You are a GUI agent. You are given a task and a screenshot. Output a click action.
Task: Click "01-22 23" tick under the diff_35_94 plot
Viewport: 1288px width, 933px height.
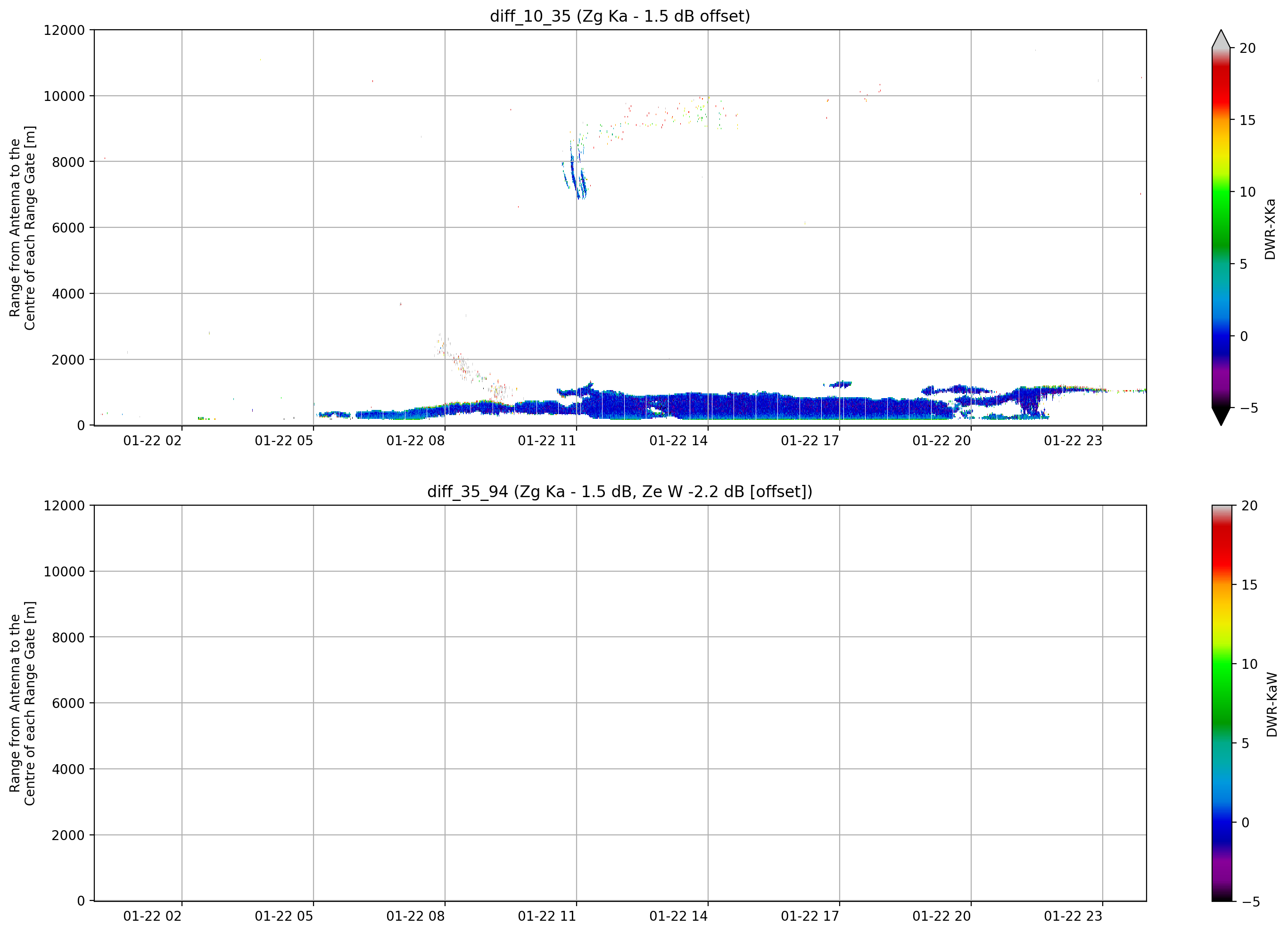tap(1073, 916)
